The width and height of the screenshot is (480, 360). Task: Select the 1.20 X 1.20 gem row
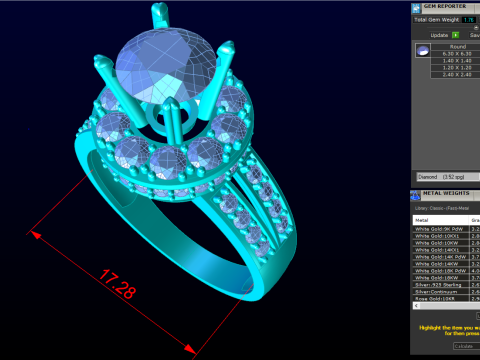pyautogui.click(x=456, y=68)
